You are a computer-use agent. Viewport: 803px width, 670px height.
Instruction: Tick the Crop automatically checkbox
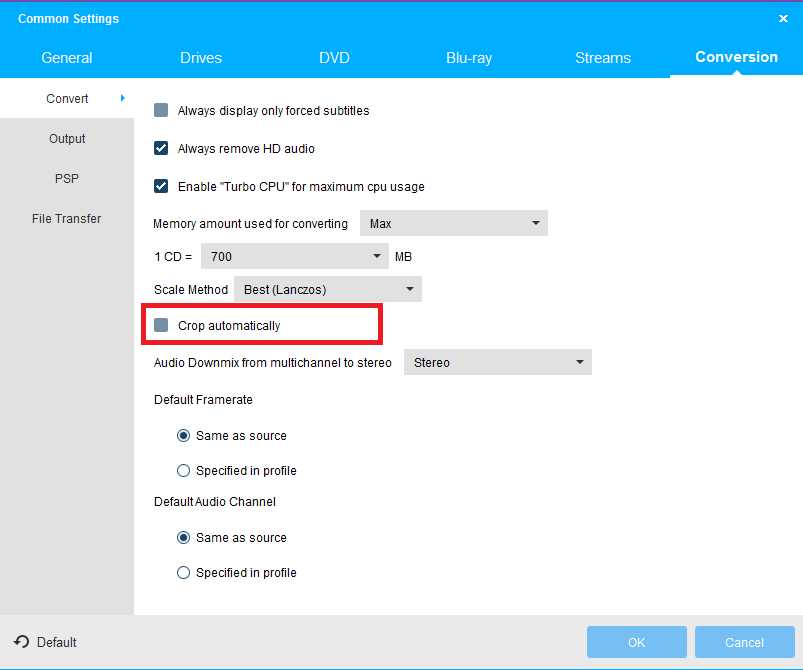[x=161, y=325]
